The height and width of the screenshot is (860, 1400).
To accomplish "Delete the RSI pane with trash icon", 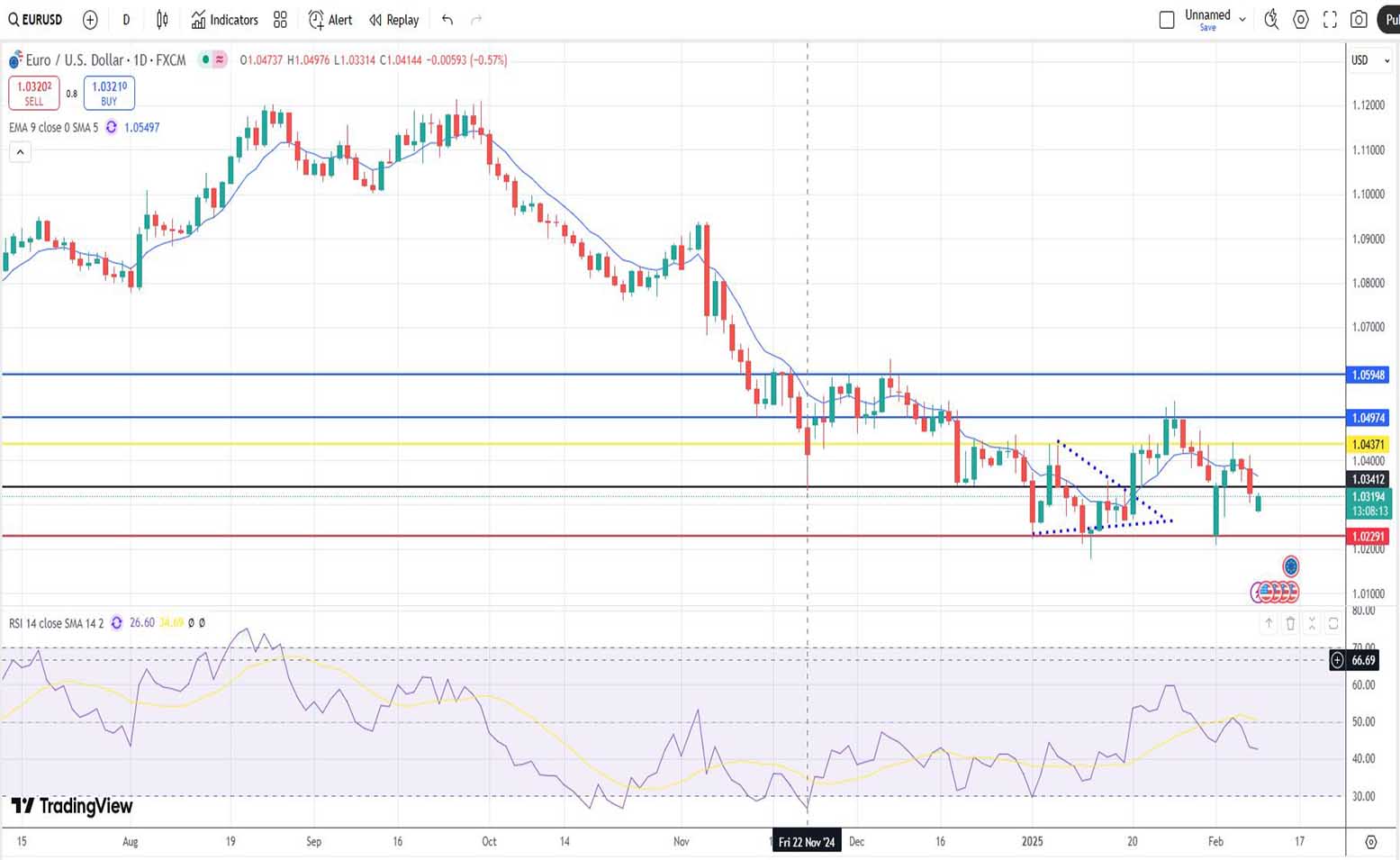I will tap(1290, 623).
